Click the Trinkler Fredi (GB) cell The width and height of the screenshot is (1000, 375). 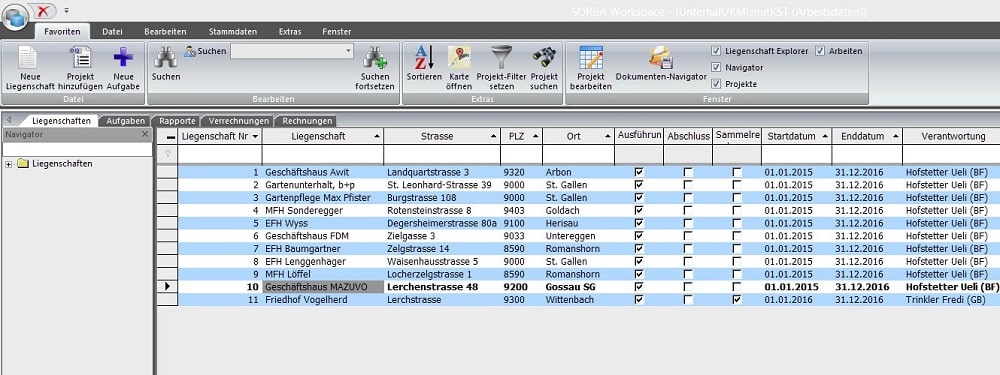click(951, 300)
